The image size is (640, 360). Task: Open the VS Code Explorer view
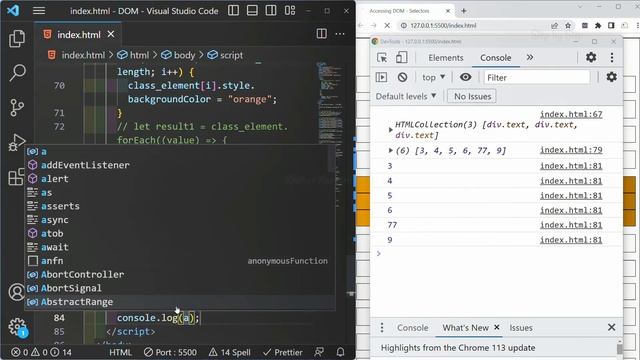(17, 38)
